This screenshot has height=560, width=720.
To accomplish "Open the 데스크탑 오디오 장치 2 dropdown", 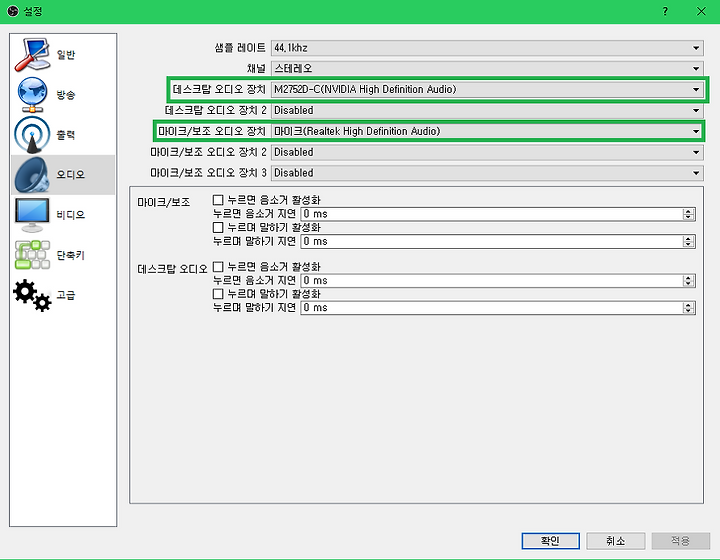I will (x=487, y=111).
